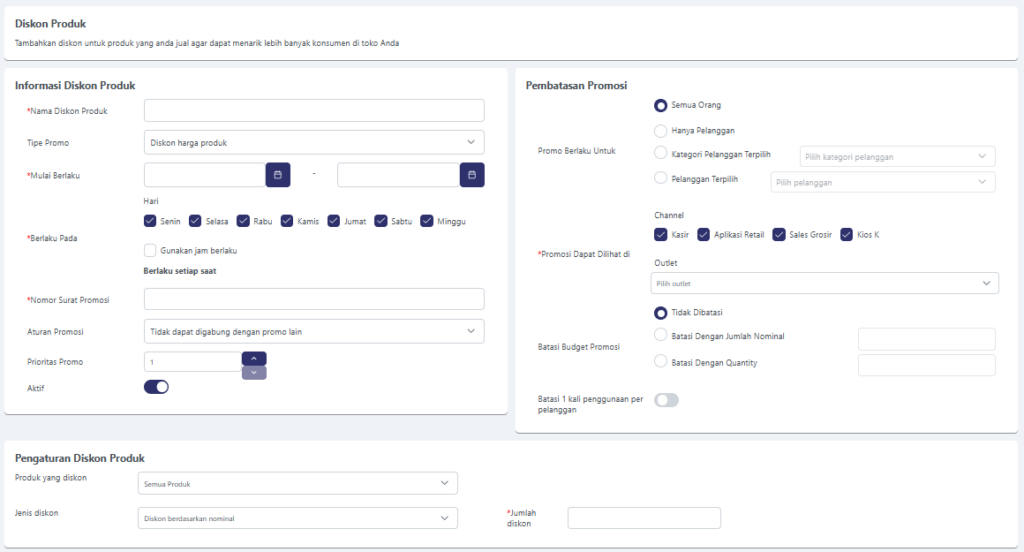This screenshot has width=1024, height=552.
Task: Increase Prioritas Promo with up arrow
Action: click(x=254, y=358)
